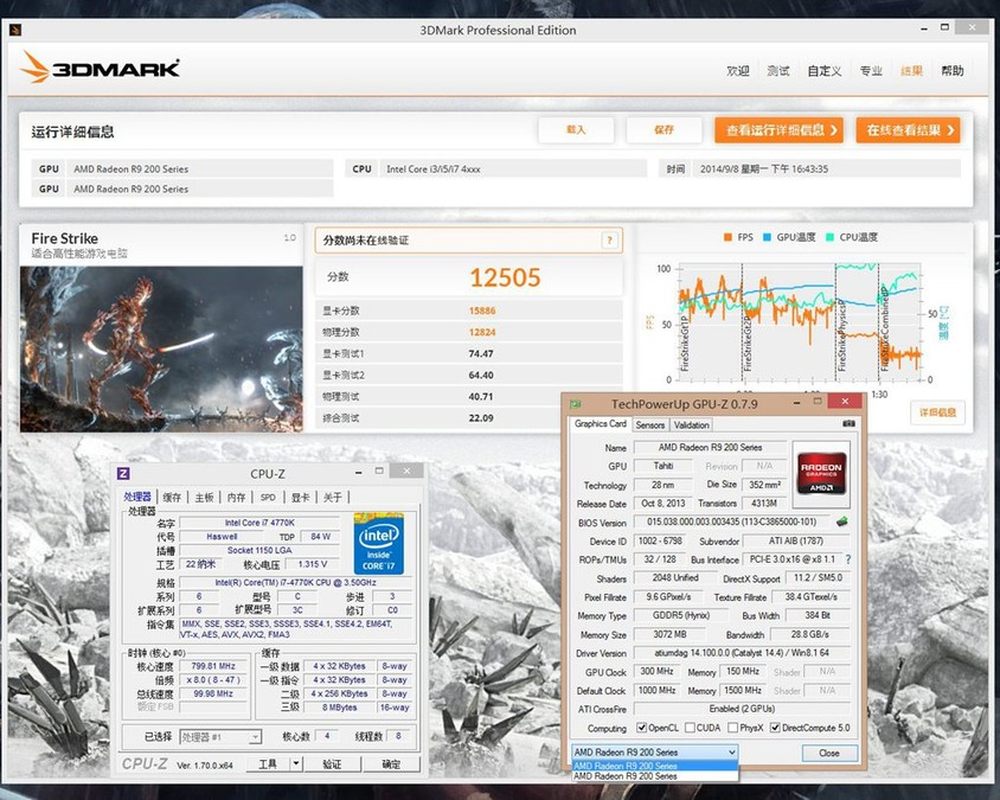Switch to the Sensors tab in GPU-Z
The width and height of the screenshot is (1000, 800).
pyautogui.click(x=650, y=425)
